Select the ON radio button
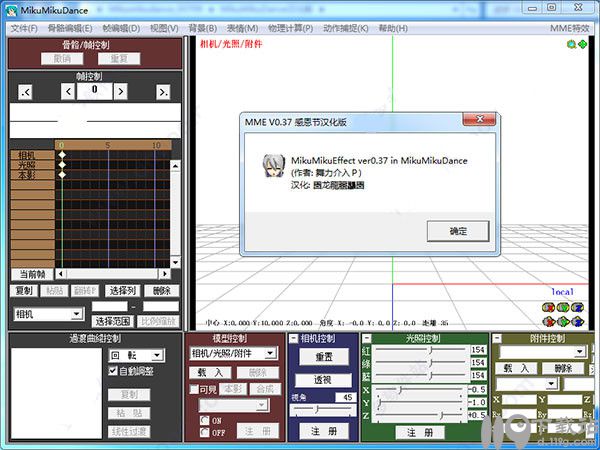 tap(205, 420)
